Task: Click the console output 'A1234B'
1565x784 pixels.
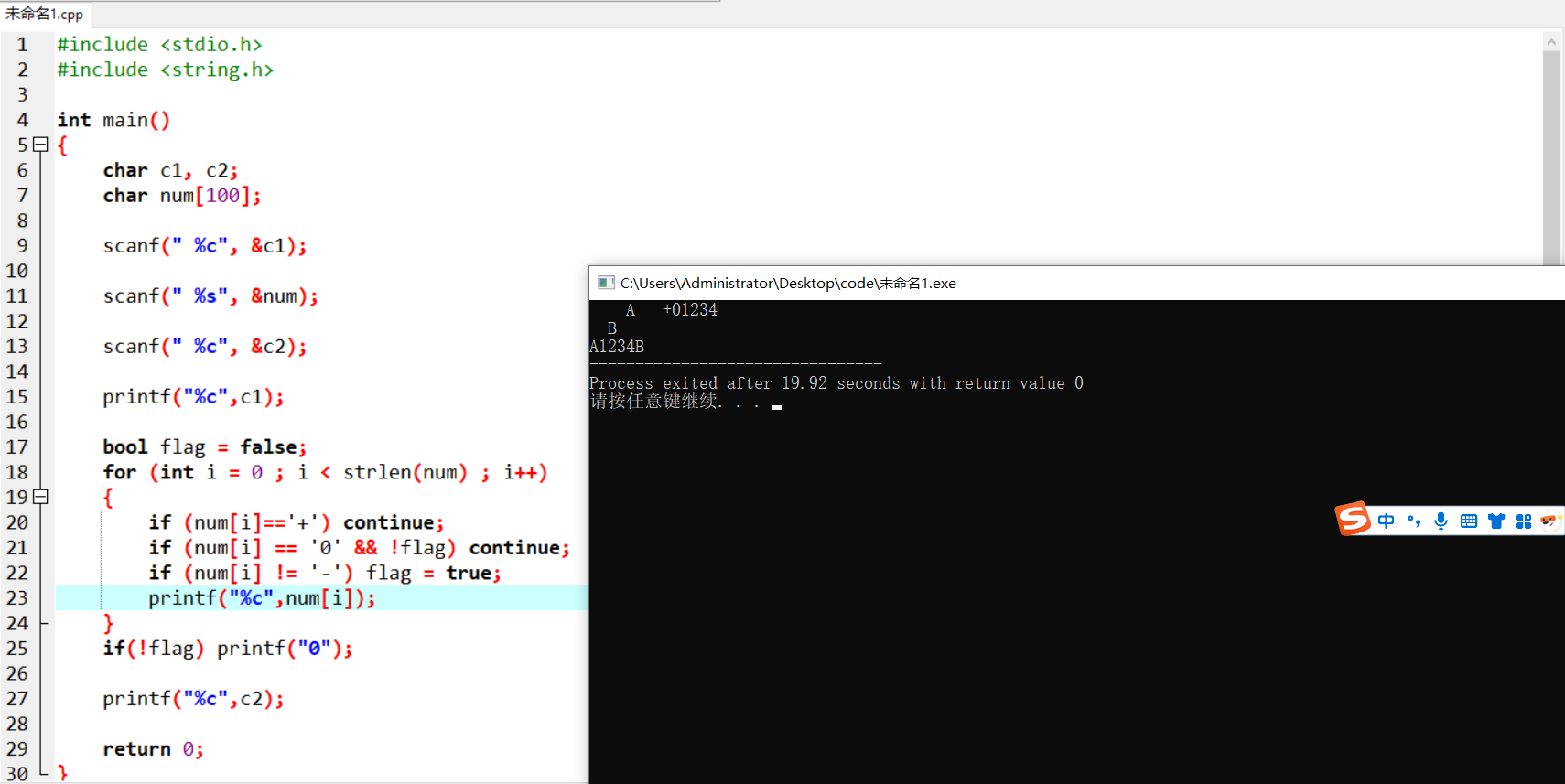Action: click(617, 347)
